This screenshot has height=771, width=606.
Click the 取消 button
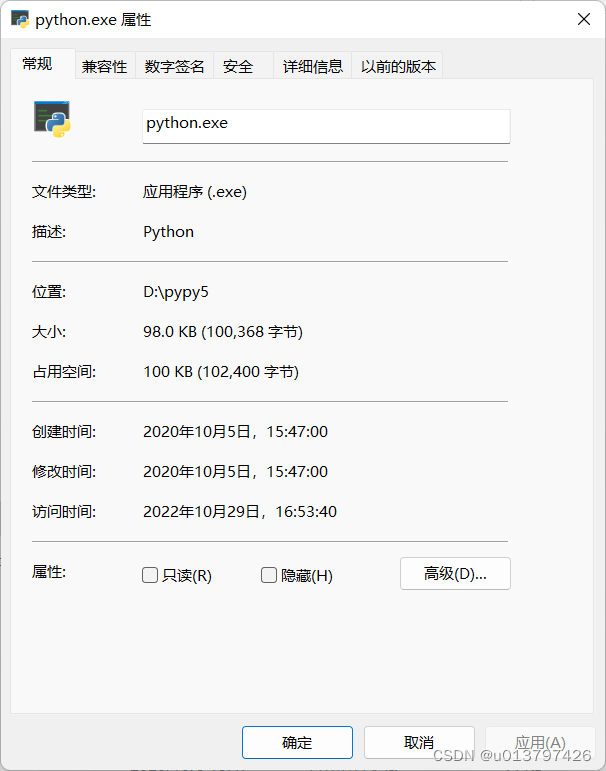419,742
